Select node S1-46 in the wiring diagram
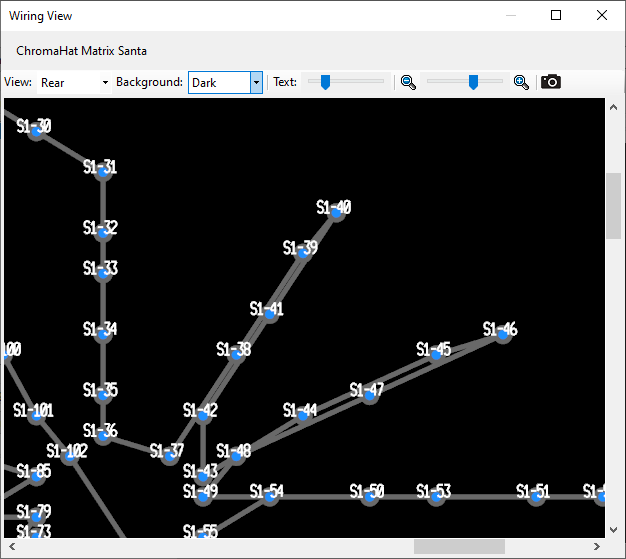This screenshot has width=626, height=559. [503, 335]
